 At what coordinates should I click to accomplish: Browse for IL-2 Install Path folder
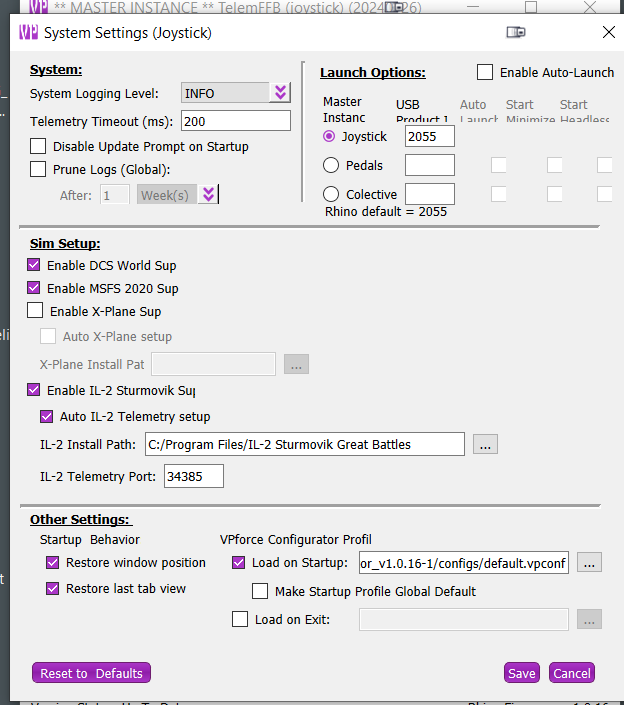click(x=486, y=444)
